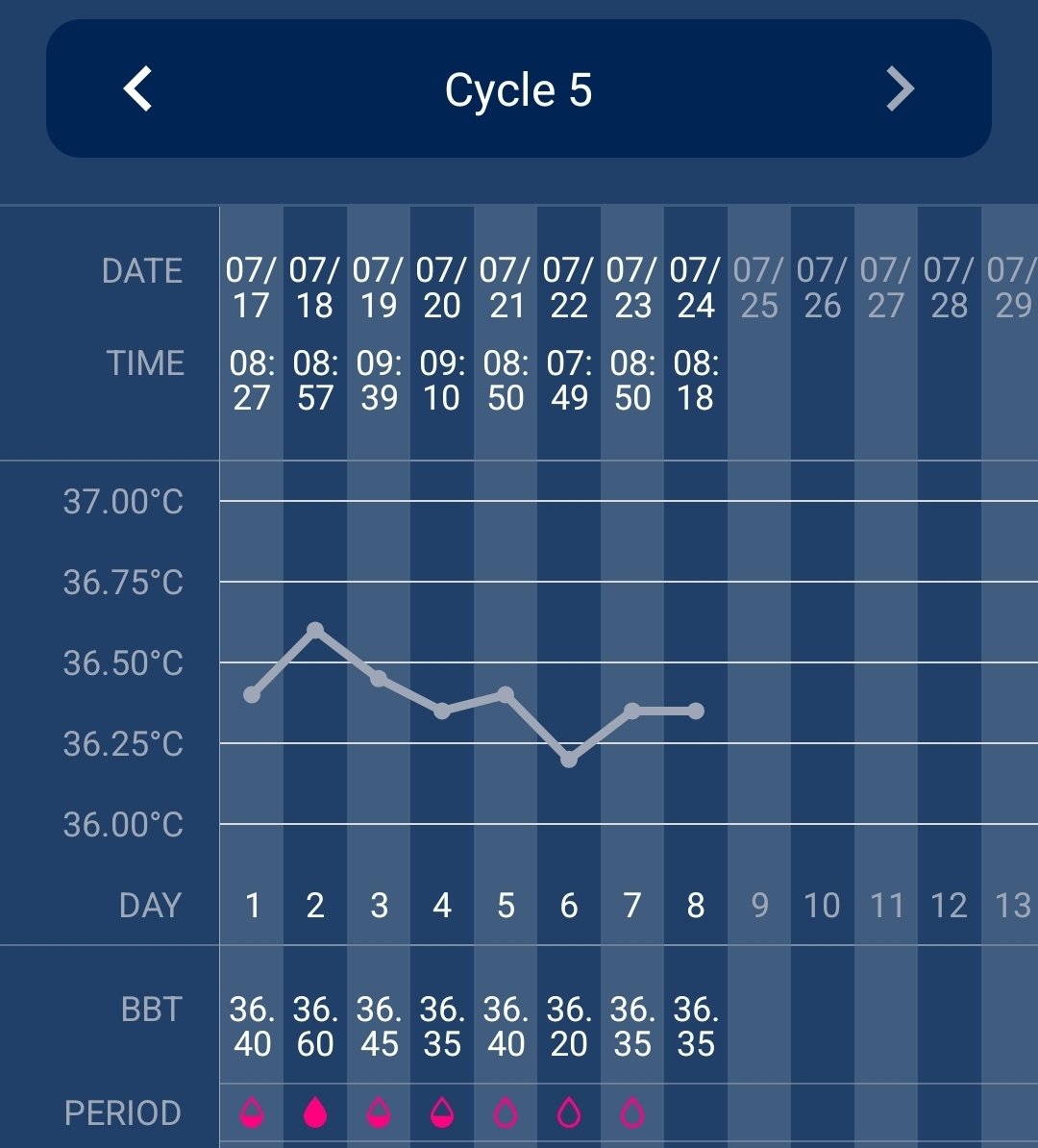This screenshot has width=1038, height=1148.
Task: Tap the graph peak point on day 2
Action: point(315,630)
